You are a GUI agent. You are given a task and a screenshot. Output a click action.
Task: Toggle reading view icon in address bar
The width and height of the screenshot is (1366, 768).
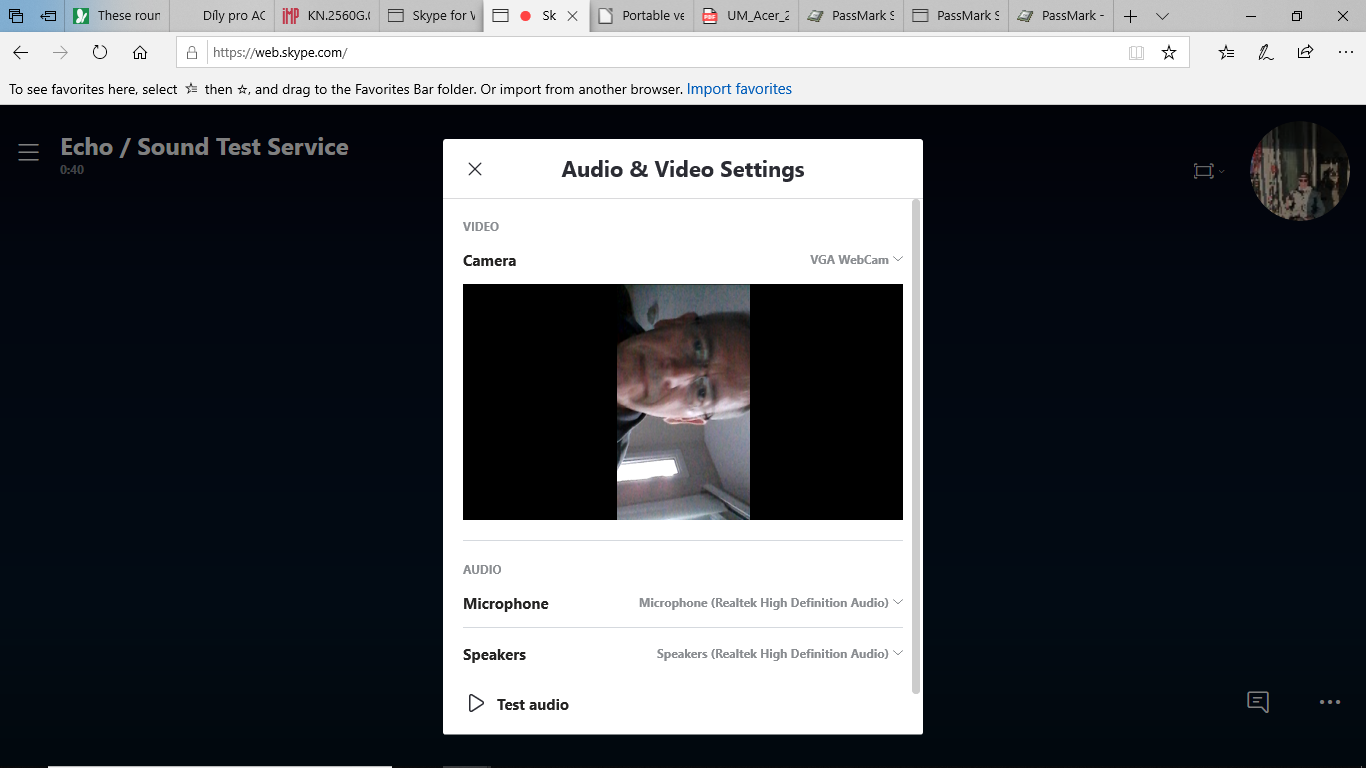point(1136,53)
